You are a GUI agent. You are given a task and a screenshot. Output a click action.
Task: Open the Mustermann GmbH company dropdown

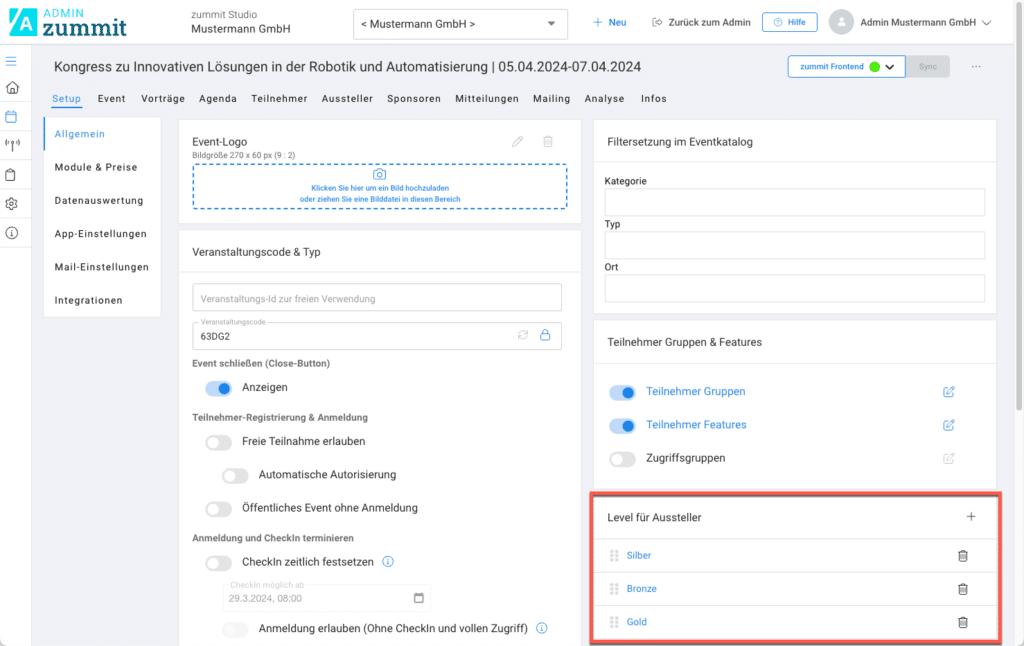[x=460, y=23]
